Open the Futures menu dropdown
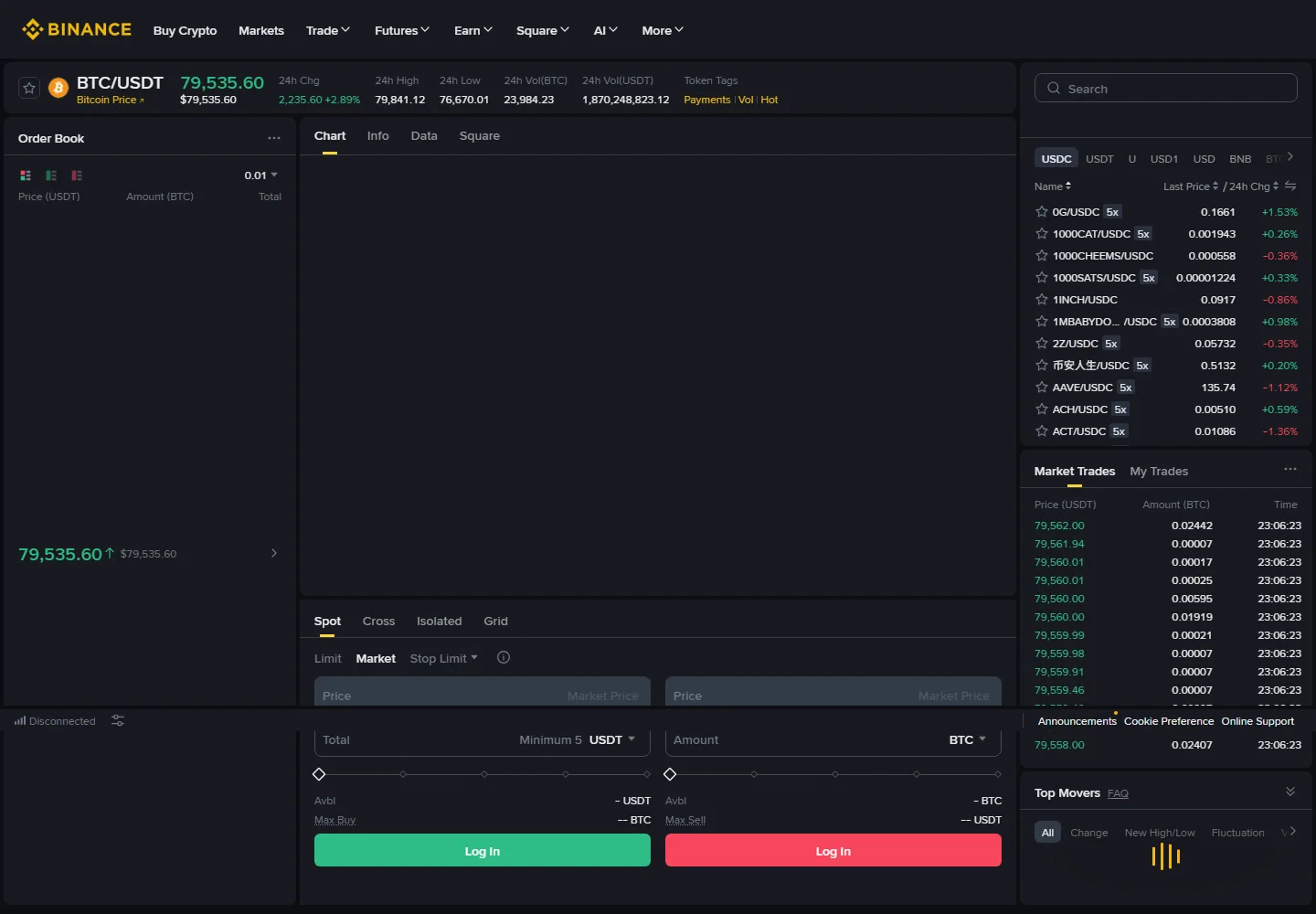This screenshot has width=1316, height=914. (x=402, y=30)
